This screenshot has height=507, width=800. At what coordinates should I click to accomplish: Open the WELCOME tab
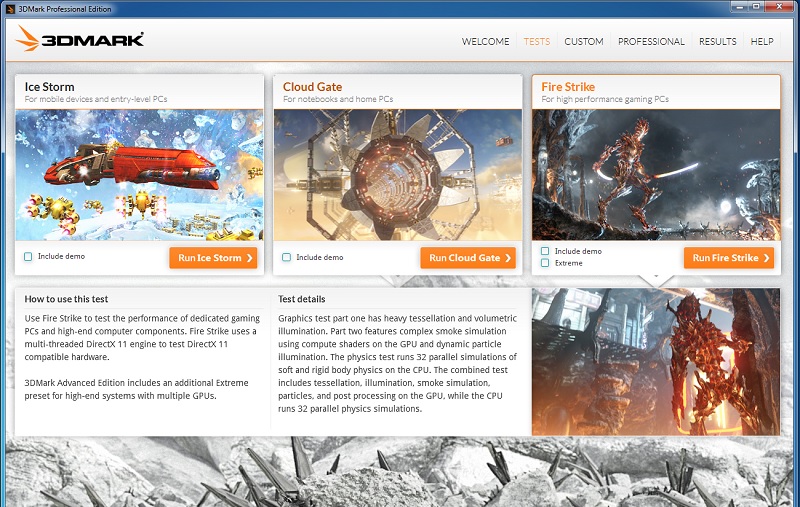pos(485,41)
